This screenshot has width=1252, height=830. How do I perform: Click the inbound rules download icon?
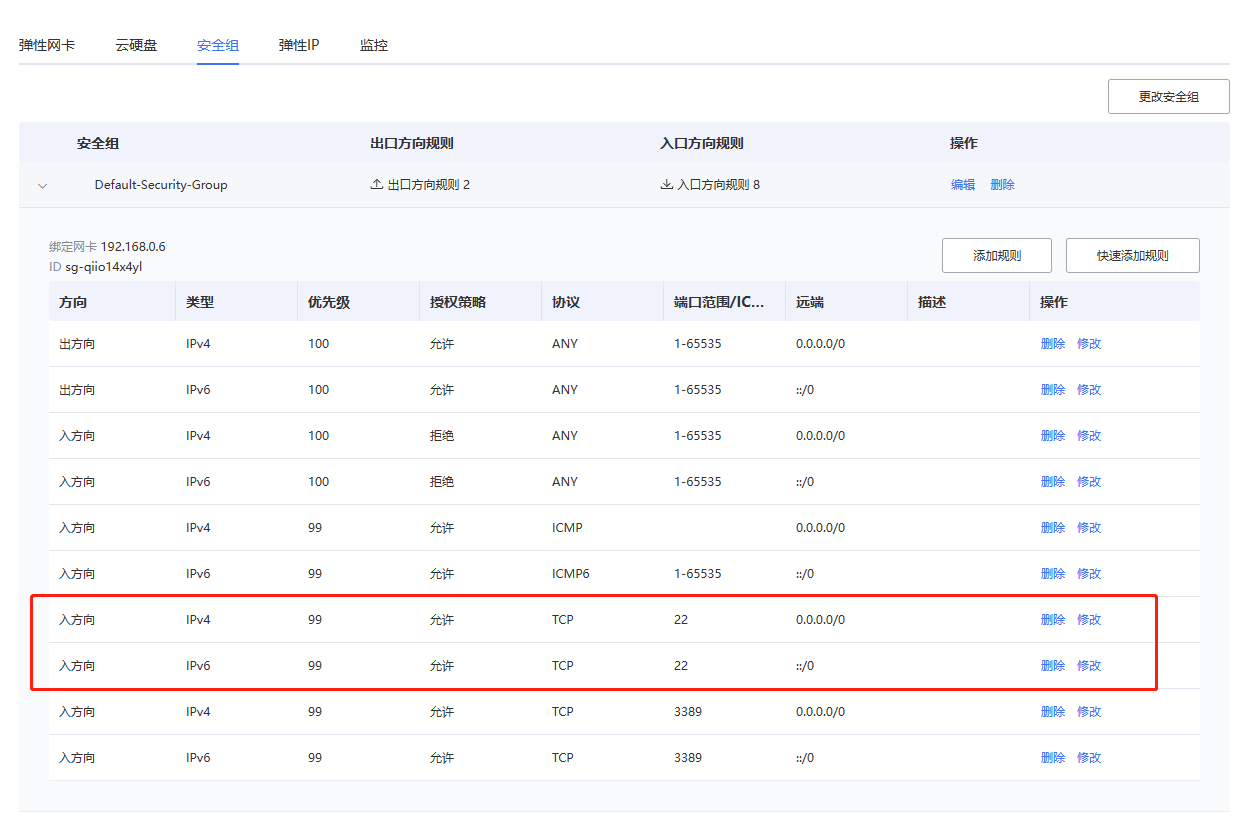pos(667,185)
